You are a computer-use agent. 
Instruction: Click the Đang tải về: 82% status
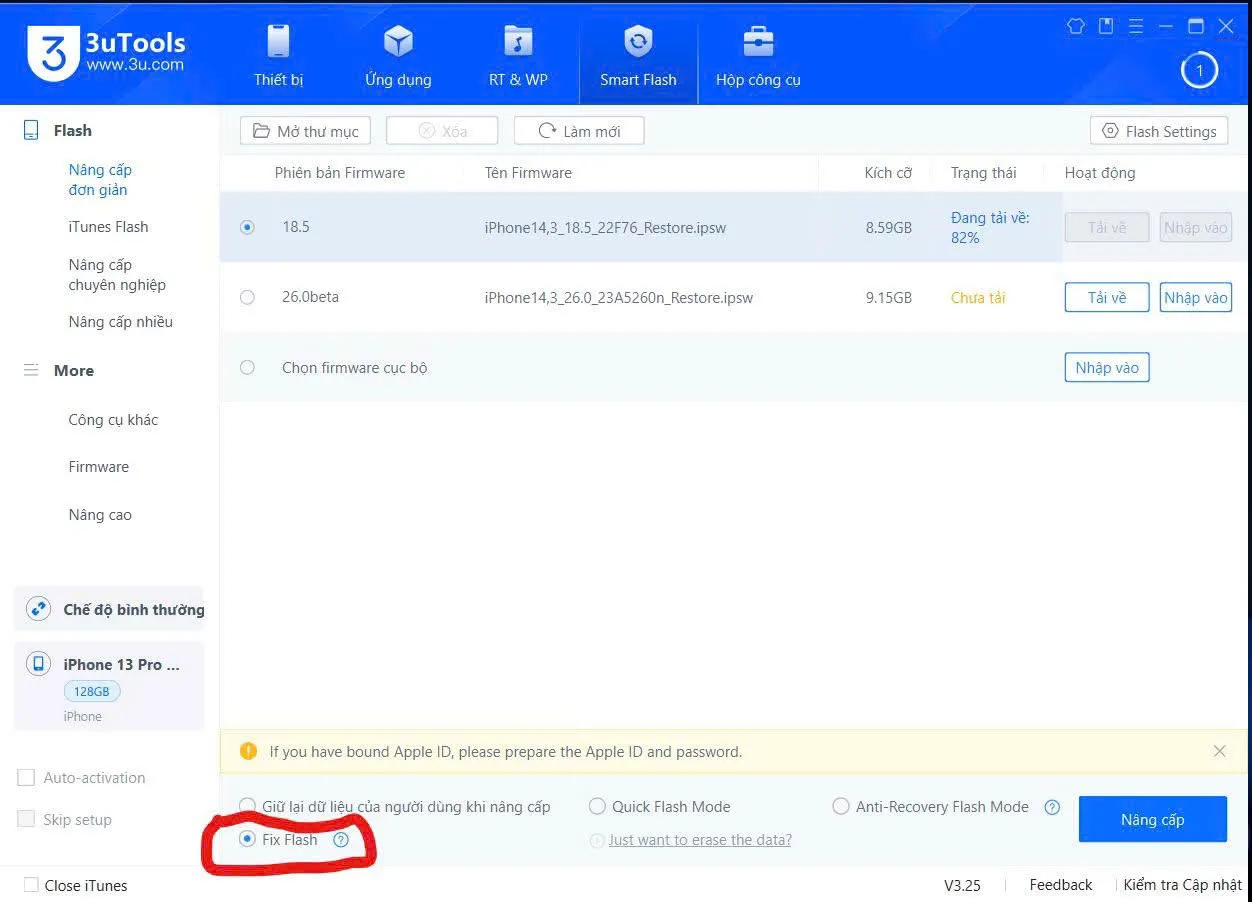[x=990, y=227]
